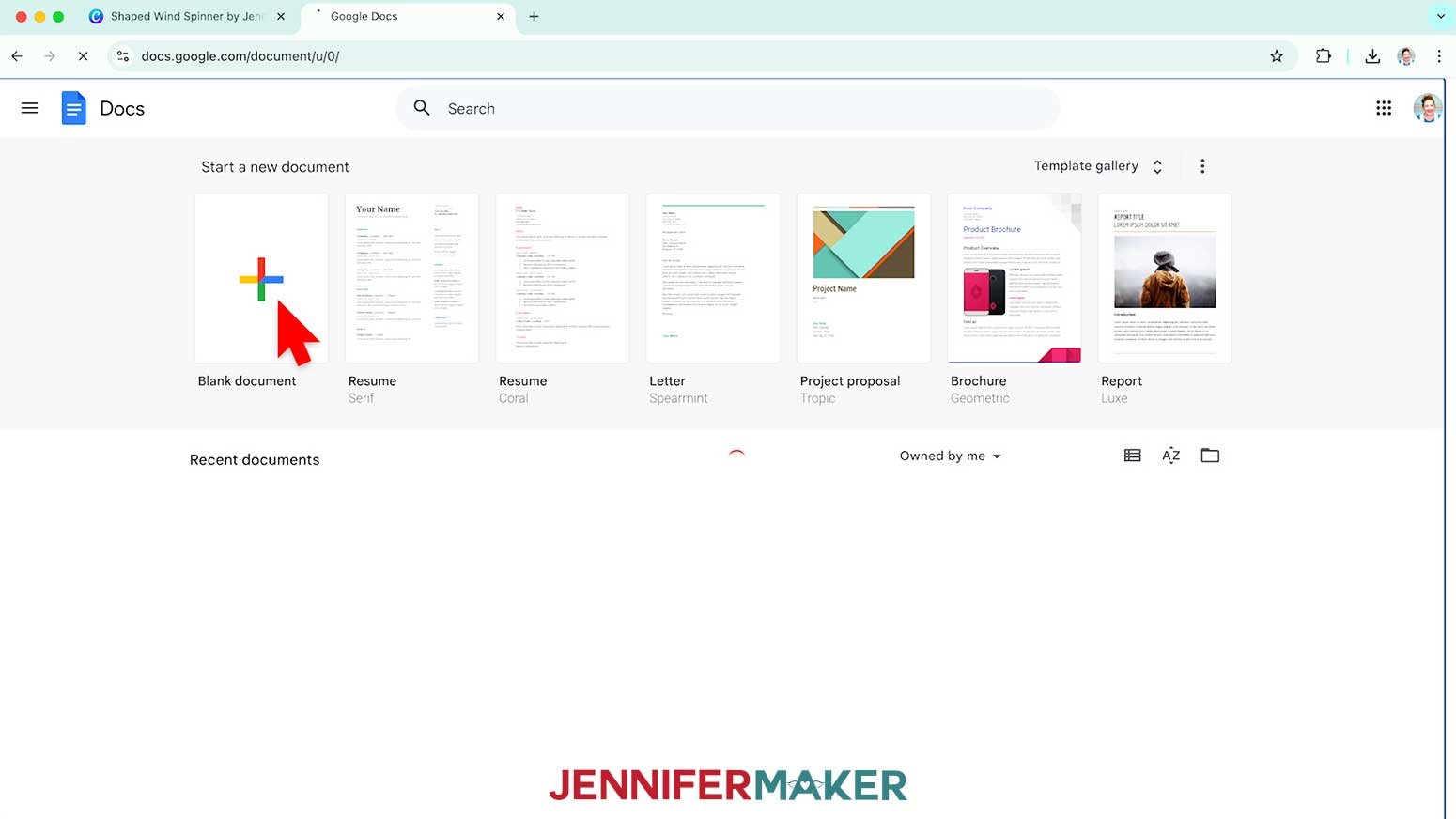The image size is (1456, 819).
Task: Click the Google Docs logo icon
Action: tap(73, 108)
